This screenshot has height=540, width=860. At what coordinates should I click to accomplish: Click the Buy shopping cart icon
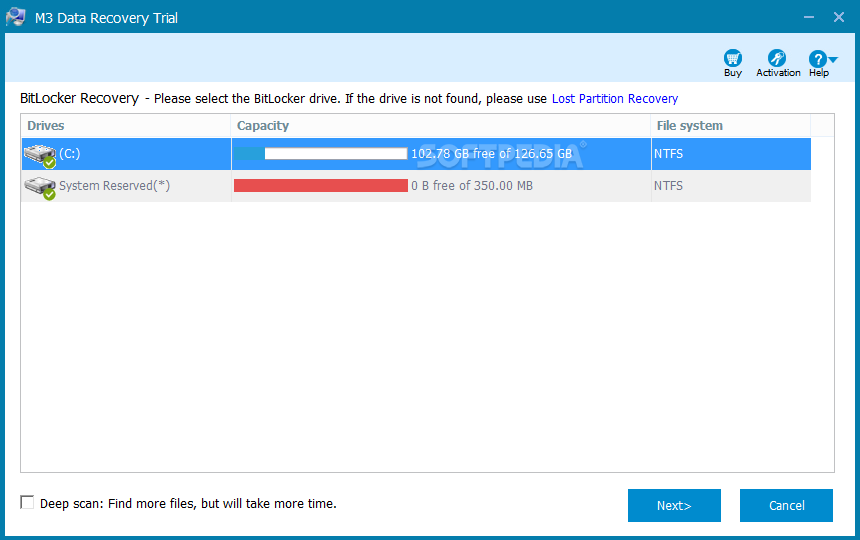point(733,58)
